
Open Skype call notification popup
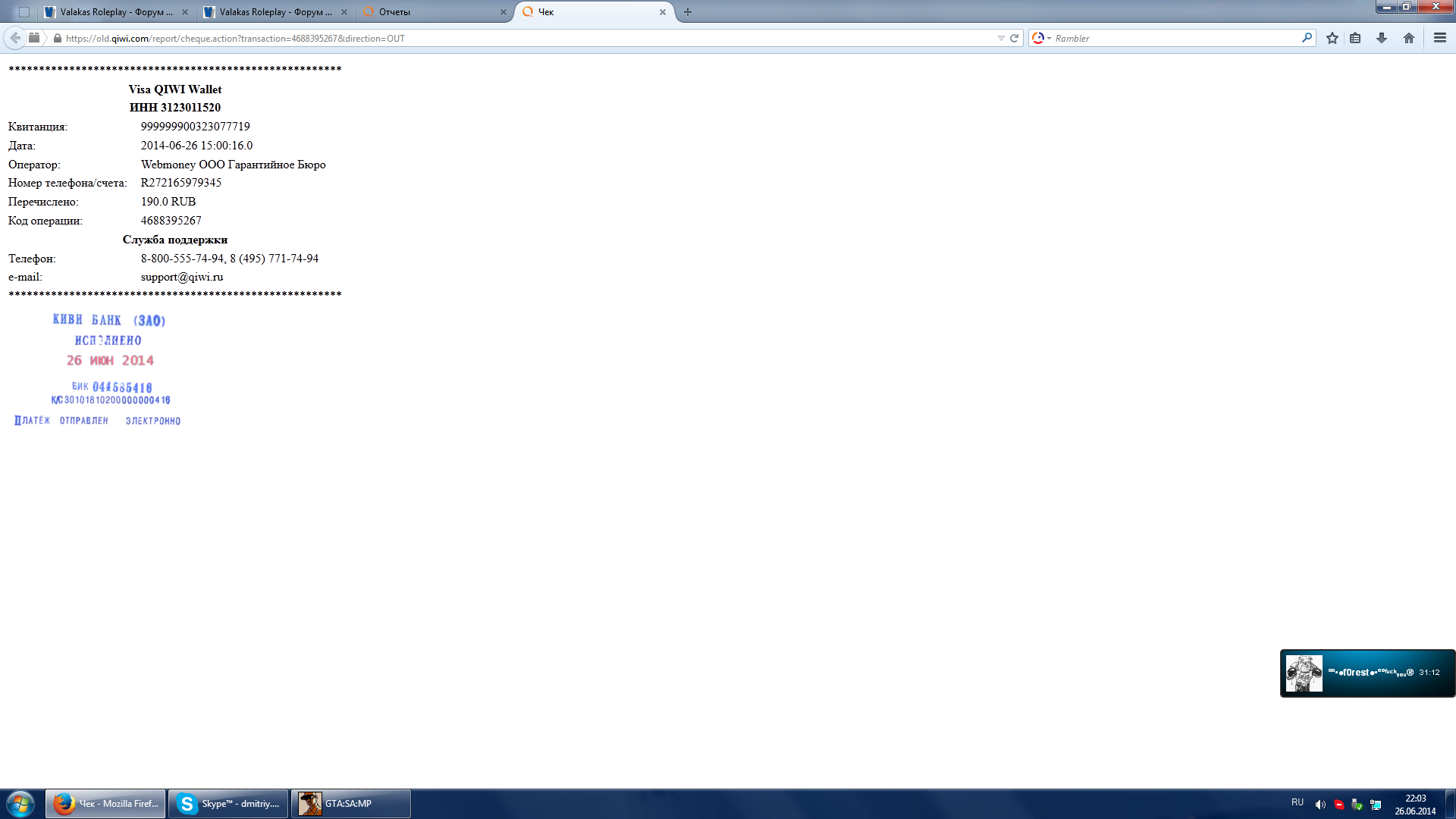pyautogui.click(x=1367, y=673)
